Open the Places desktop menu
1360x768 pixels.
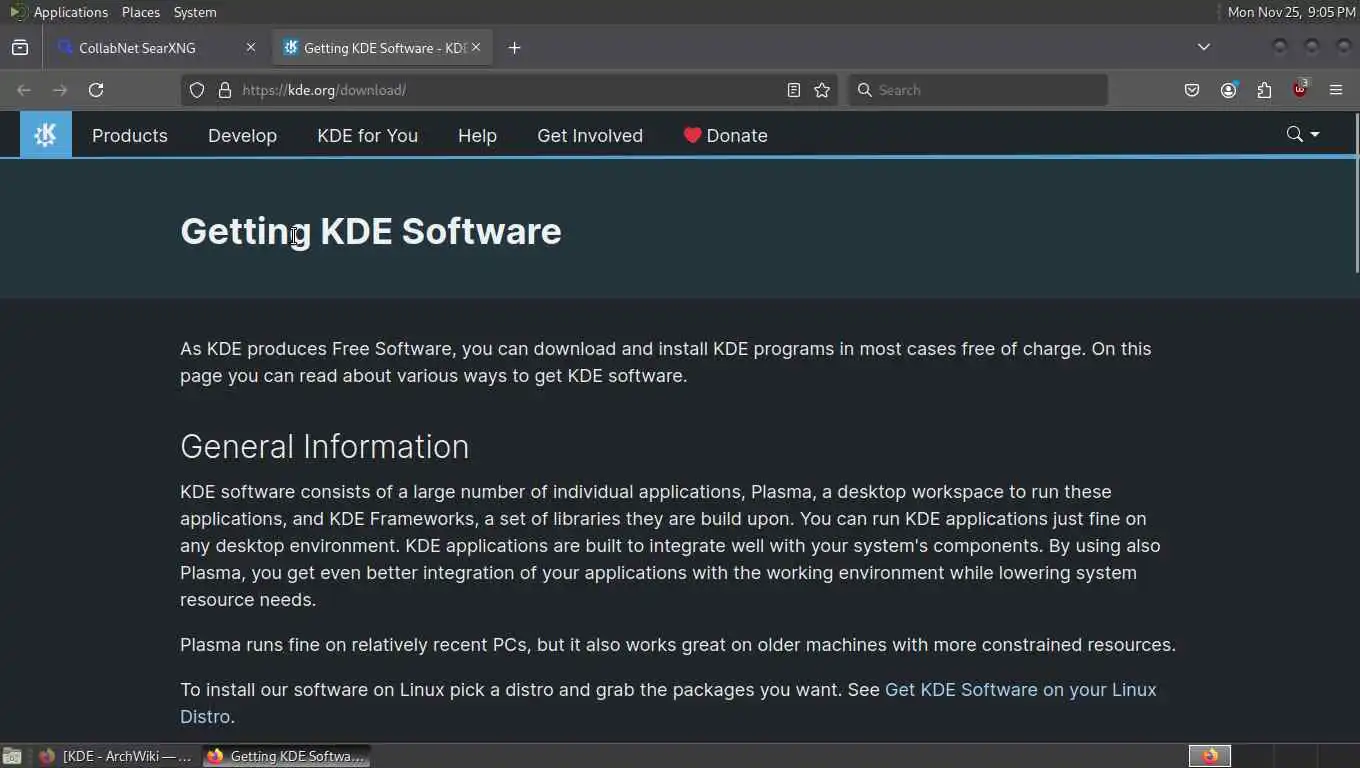[140, 12]
